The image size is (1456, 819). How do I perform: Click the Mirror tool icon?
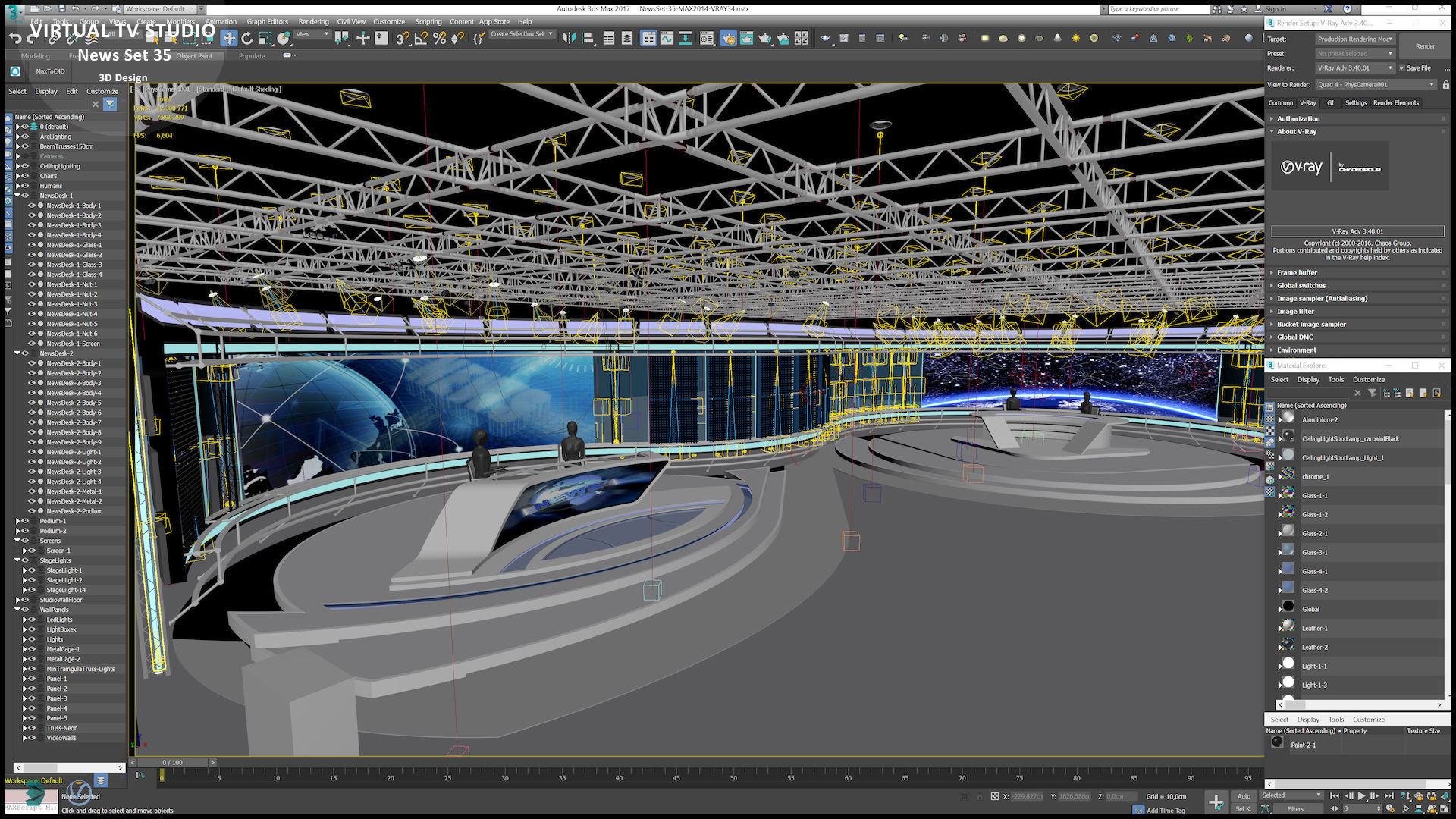click(569, 38)
